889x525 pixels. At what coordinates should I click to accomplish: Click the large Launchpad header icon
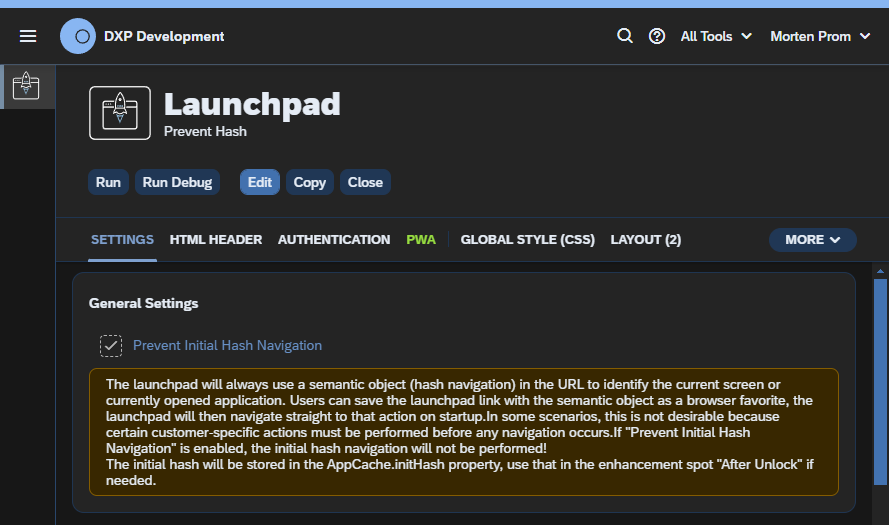(x=120, y=113)
